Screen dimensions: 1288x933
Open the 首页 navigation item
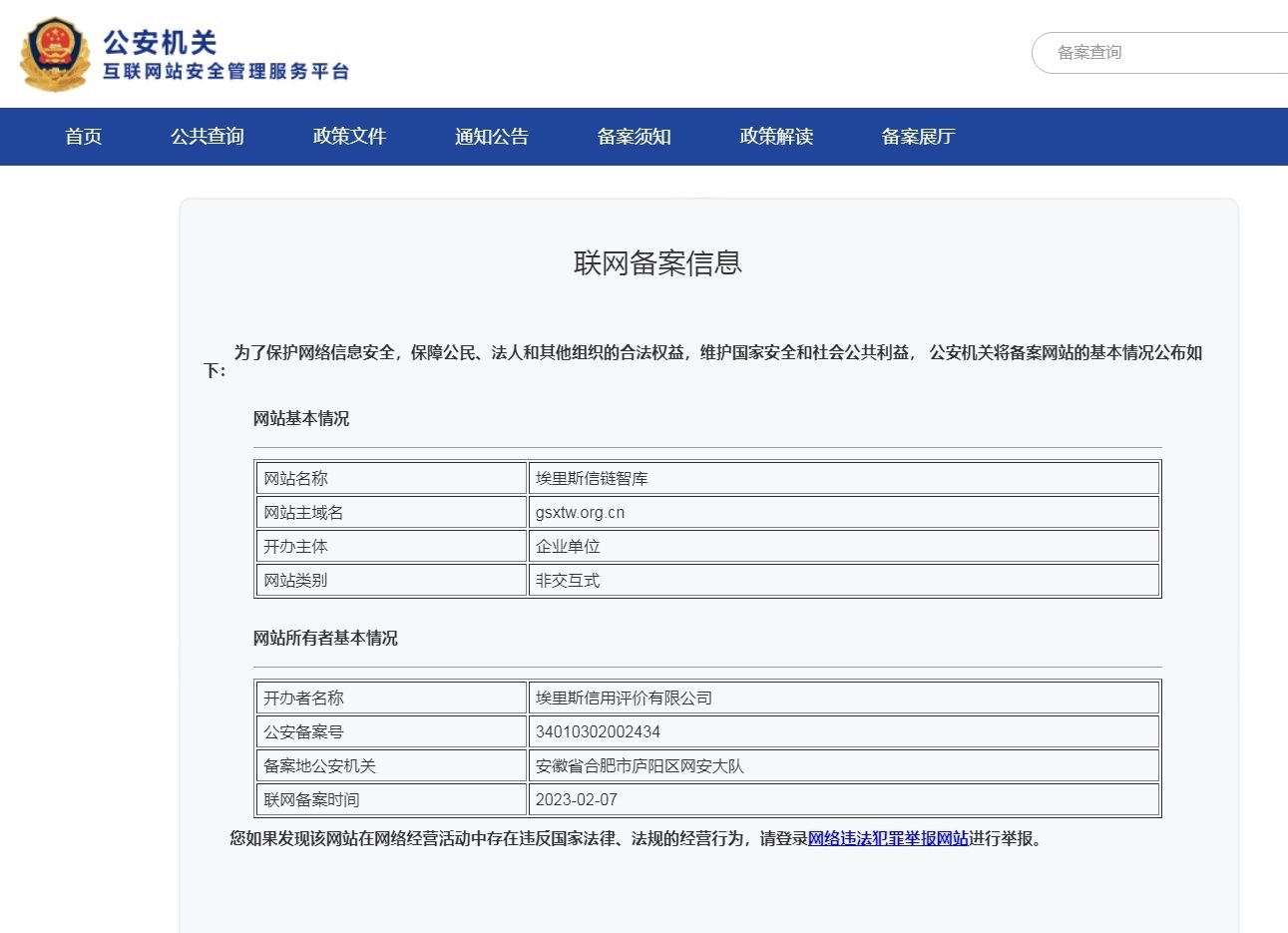[x=82, y=137]
